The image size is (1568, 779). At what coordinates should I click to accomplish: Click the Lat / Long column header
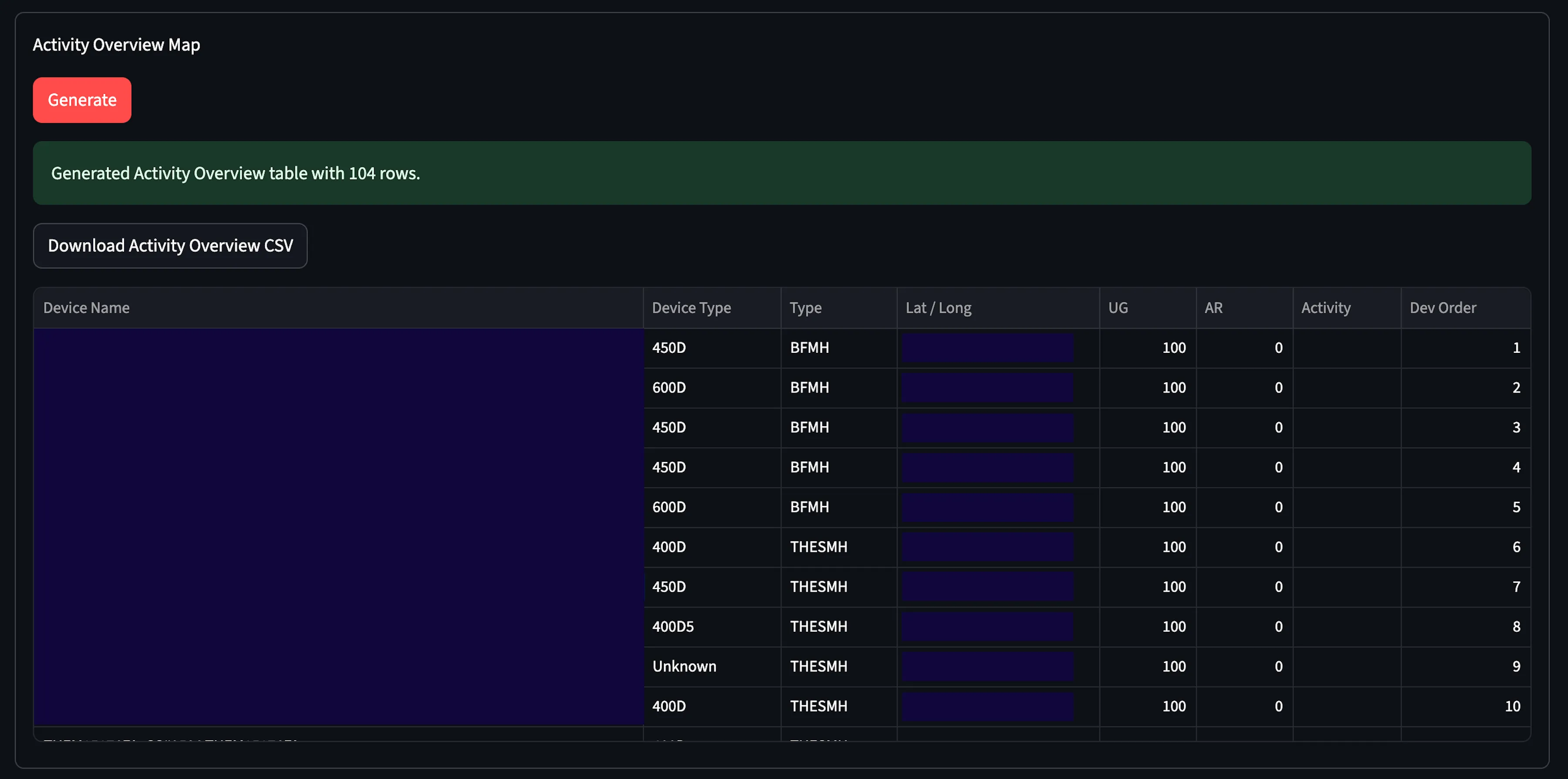(938, 308)
